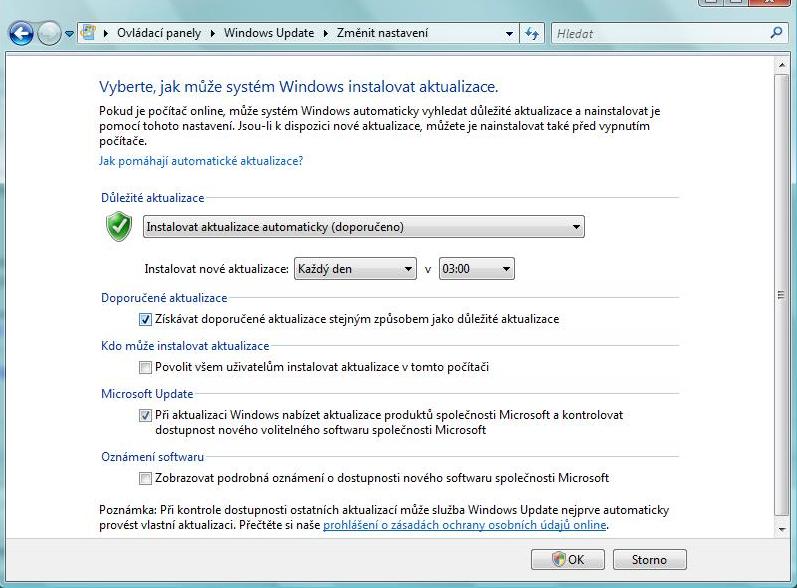Go to 'Ovládací panely' breadcrumb
The image size is (797, 588).
[x=158, y=33]
